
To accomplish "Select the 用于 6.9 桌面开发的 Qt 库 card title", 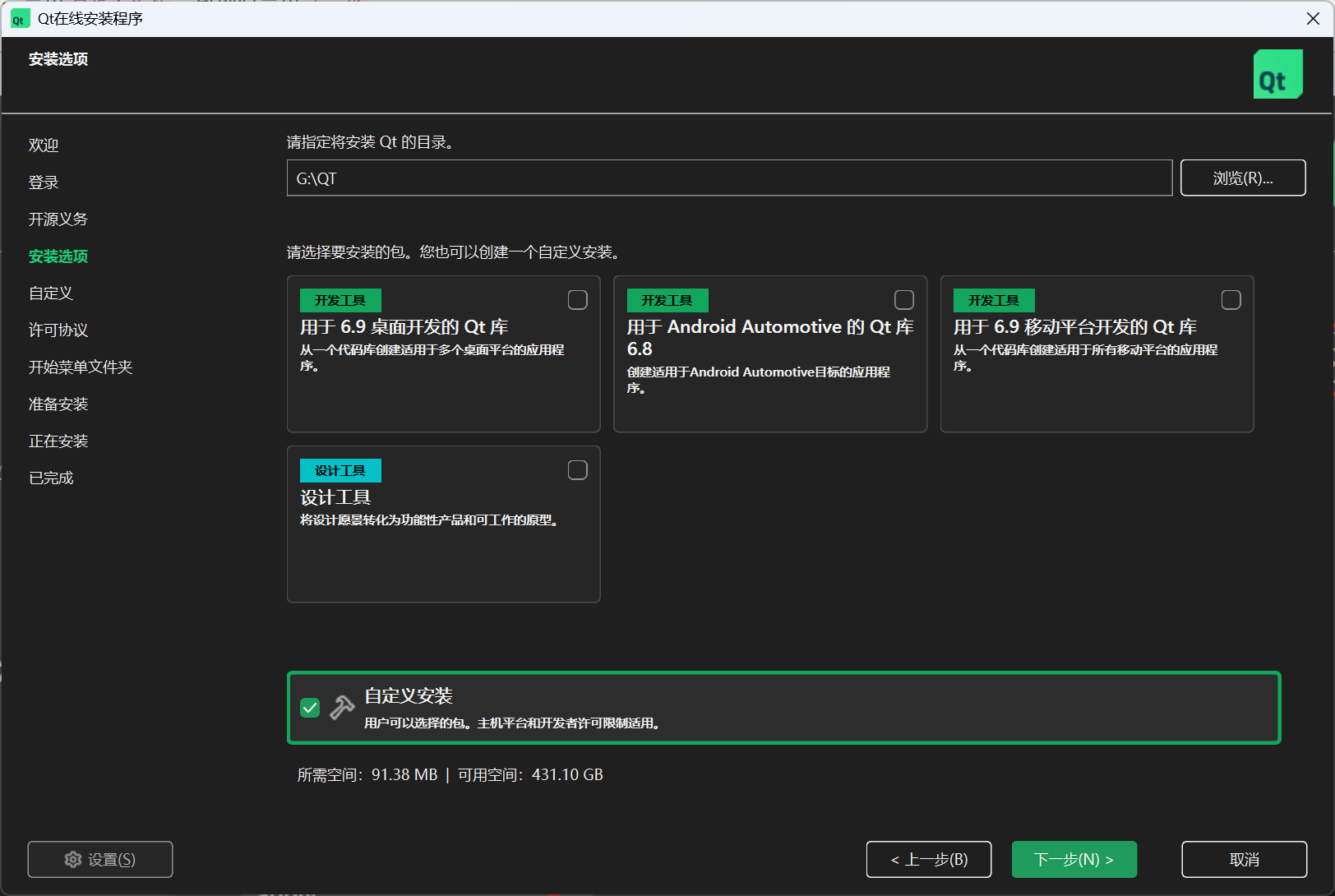I will (404, 327).
